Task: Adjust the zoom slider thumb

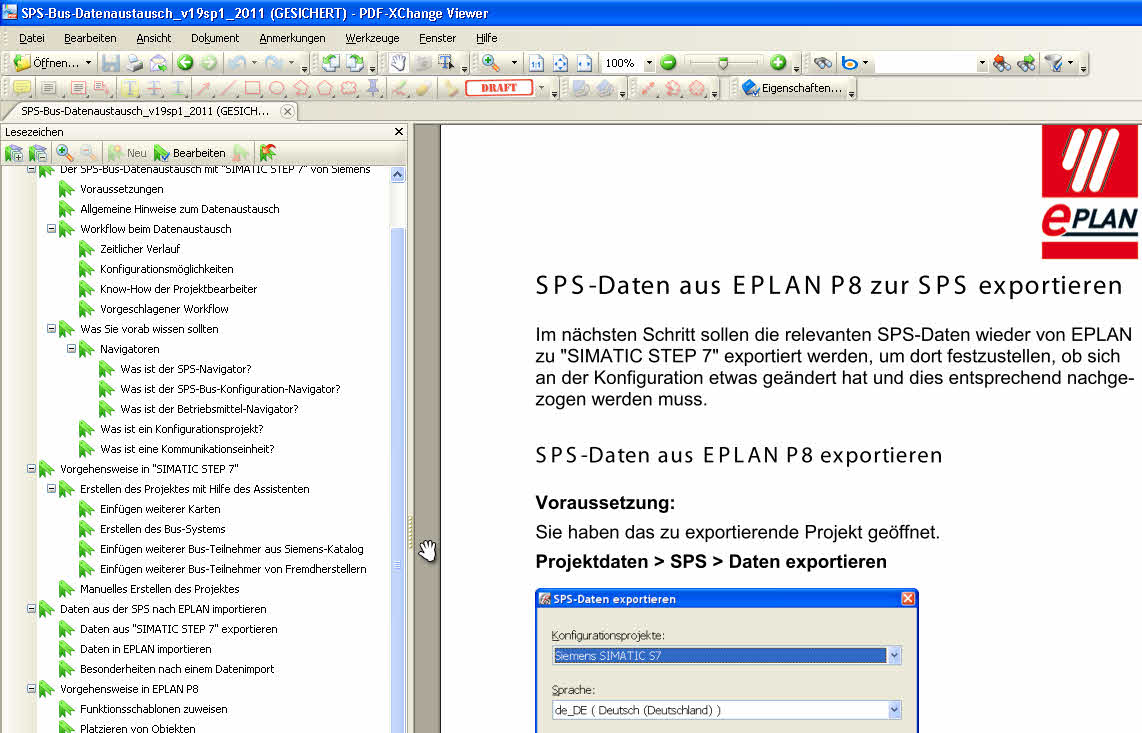Action: click(x=722, y=63)
